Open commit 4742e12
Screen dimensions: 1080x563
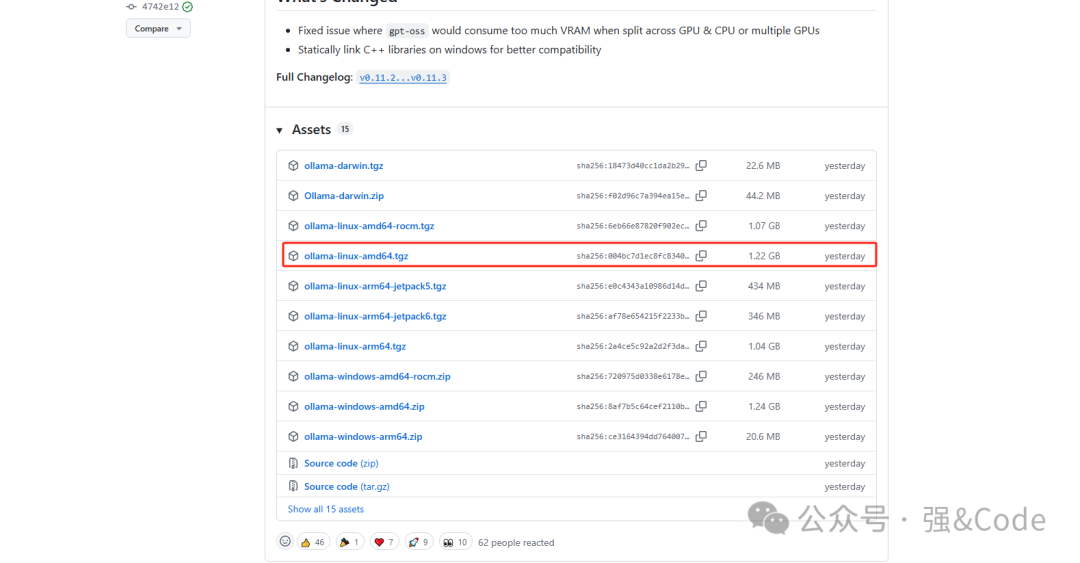(160, 7)
